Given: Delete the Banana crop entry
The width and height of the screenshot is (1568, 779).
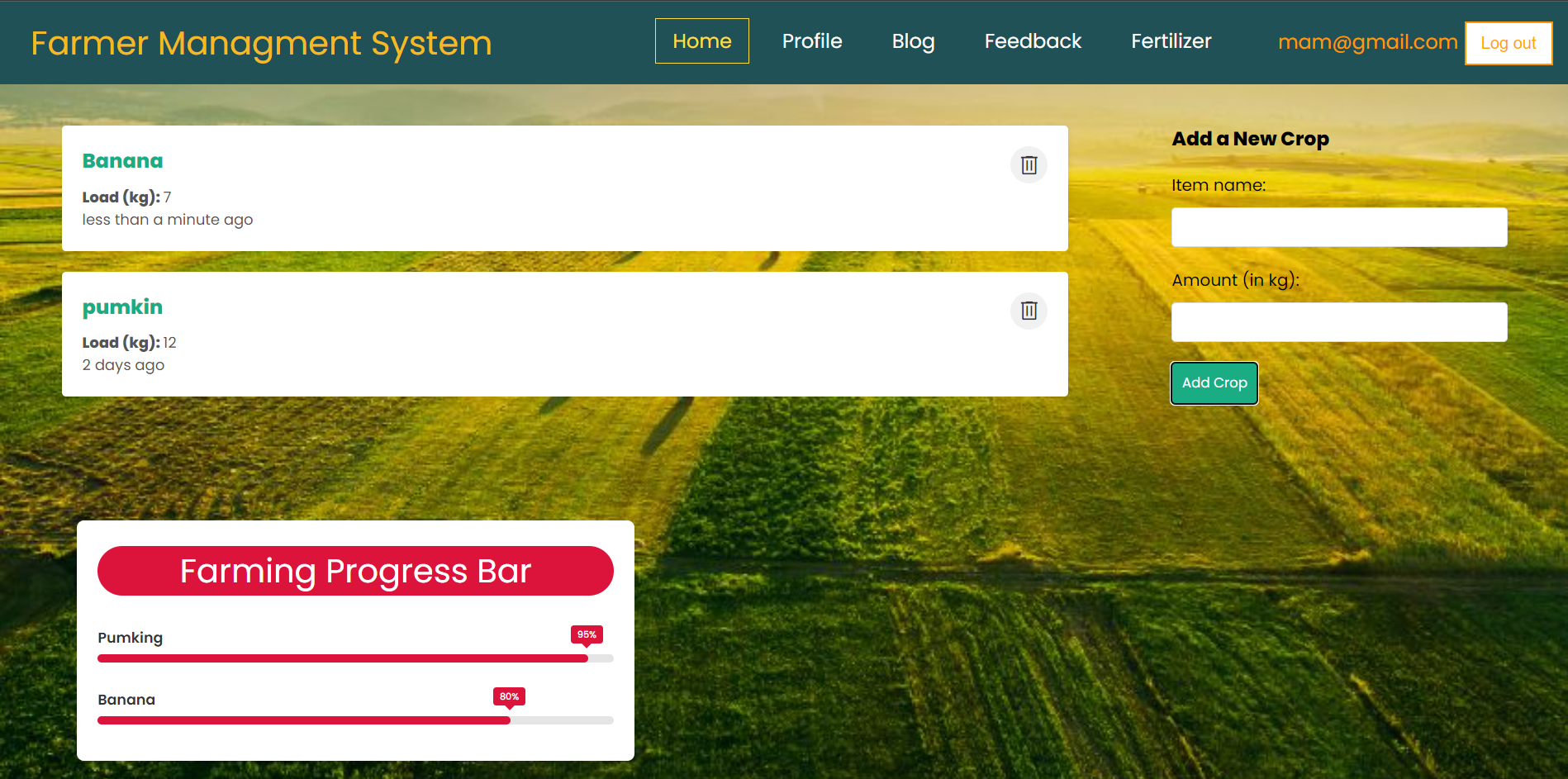Looking at the screenshot, I should click(1029, 165).
